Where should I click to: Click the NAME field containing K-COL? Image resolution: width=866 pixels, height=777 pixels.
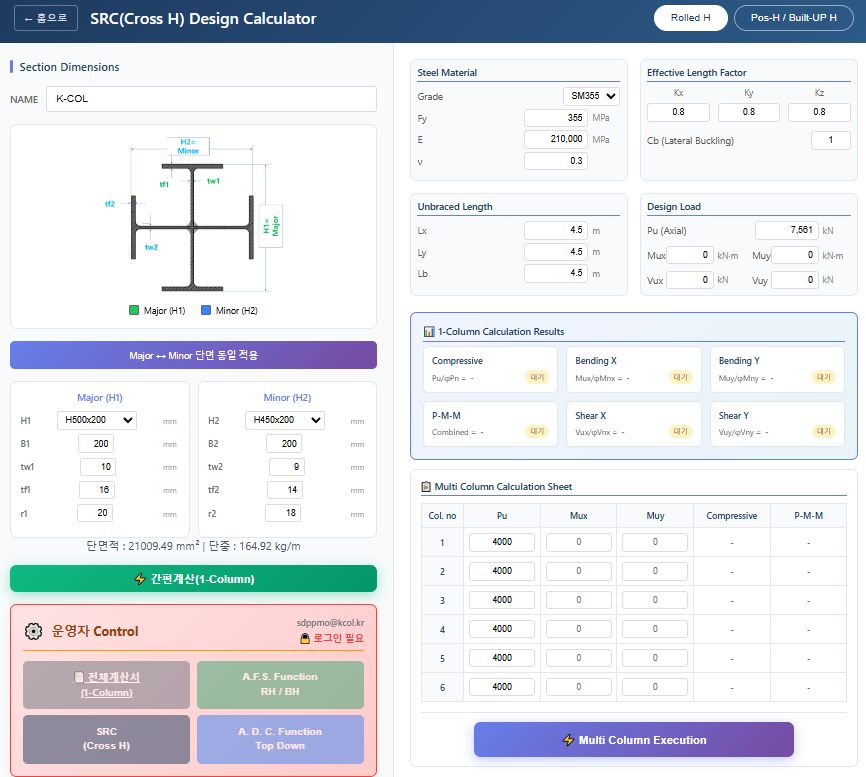click(210, 99)
